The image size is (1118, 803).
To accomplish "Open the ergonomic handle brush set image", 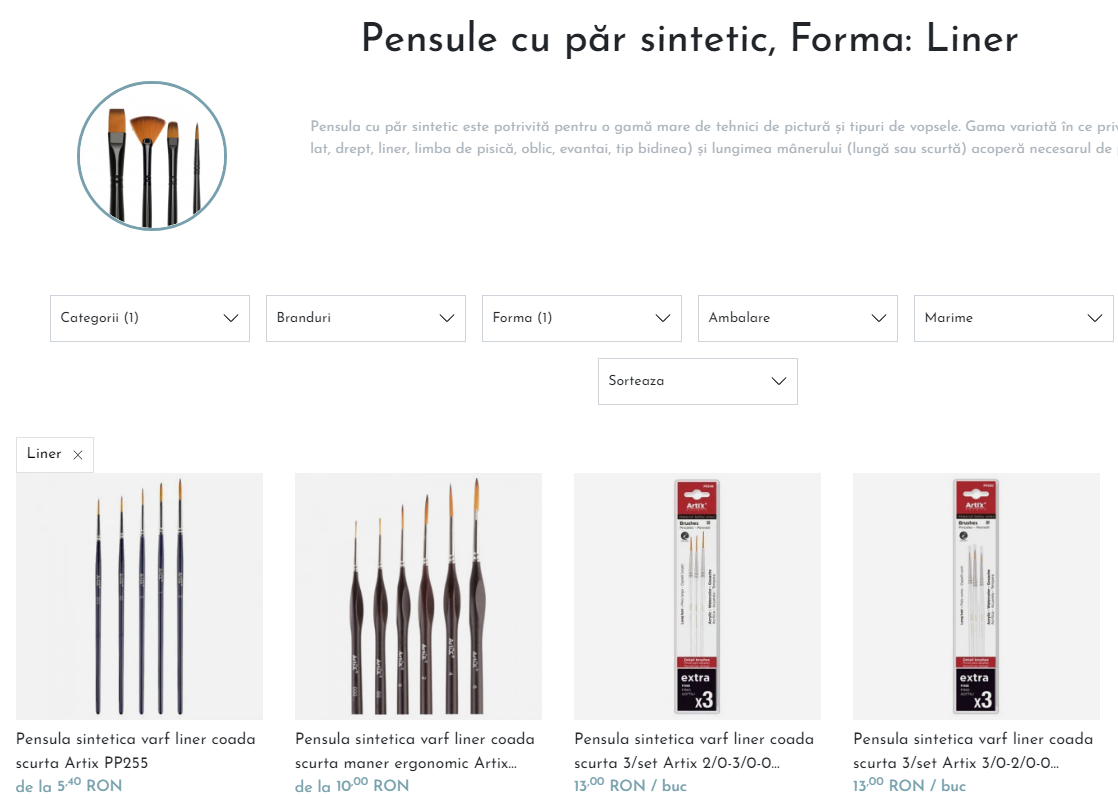I will (419, 596).
